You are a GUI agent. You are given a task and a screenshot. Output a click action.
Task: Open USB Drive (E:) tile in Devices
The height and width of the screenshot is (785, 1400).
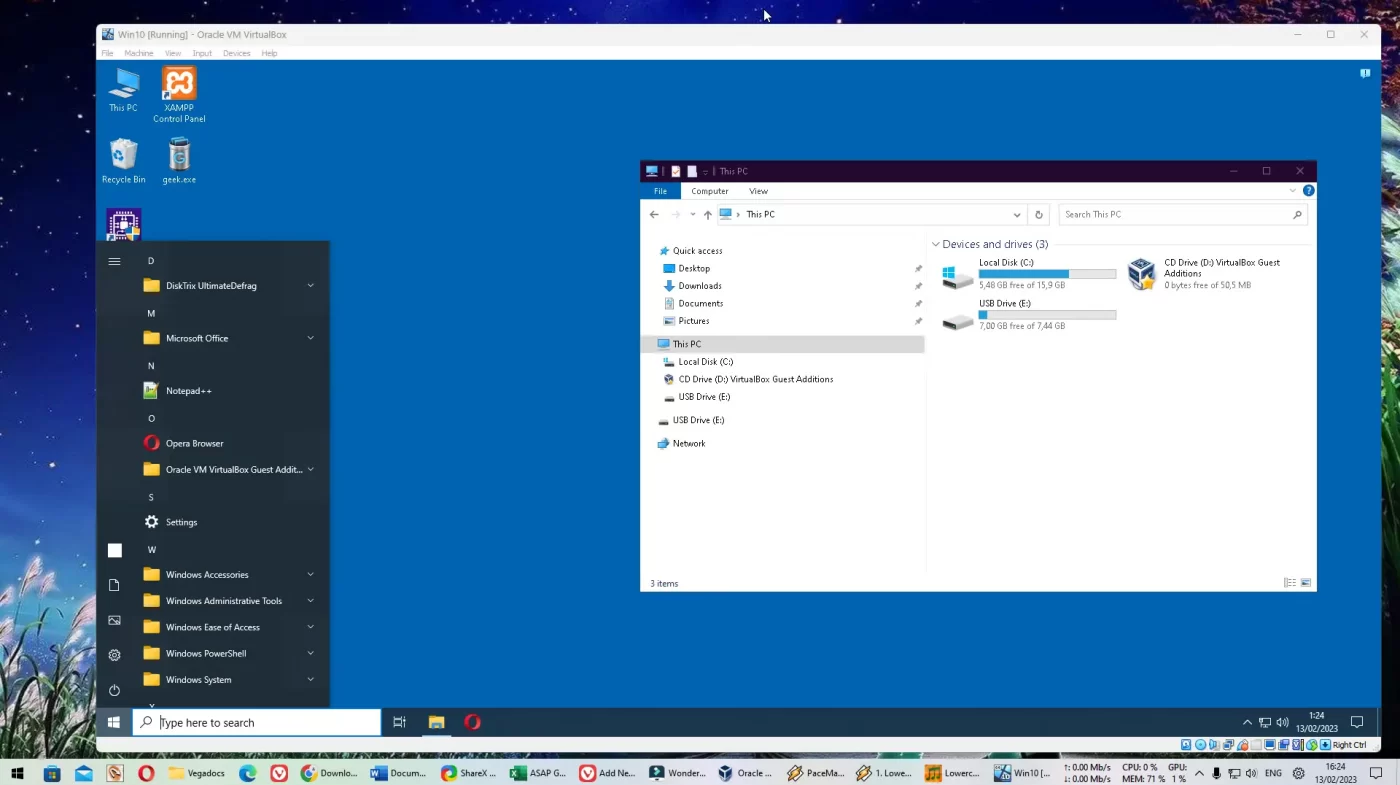[x=1029, y=315]
